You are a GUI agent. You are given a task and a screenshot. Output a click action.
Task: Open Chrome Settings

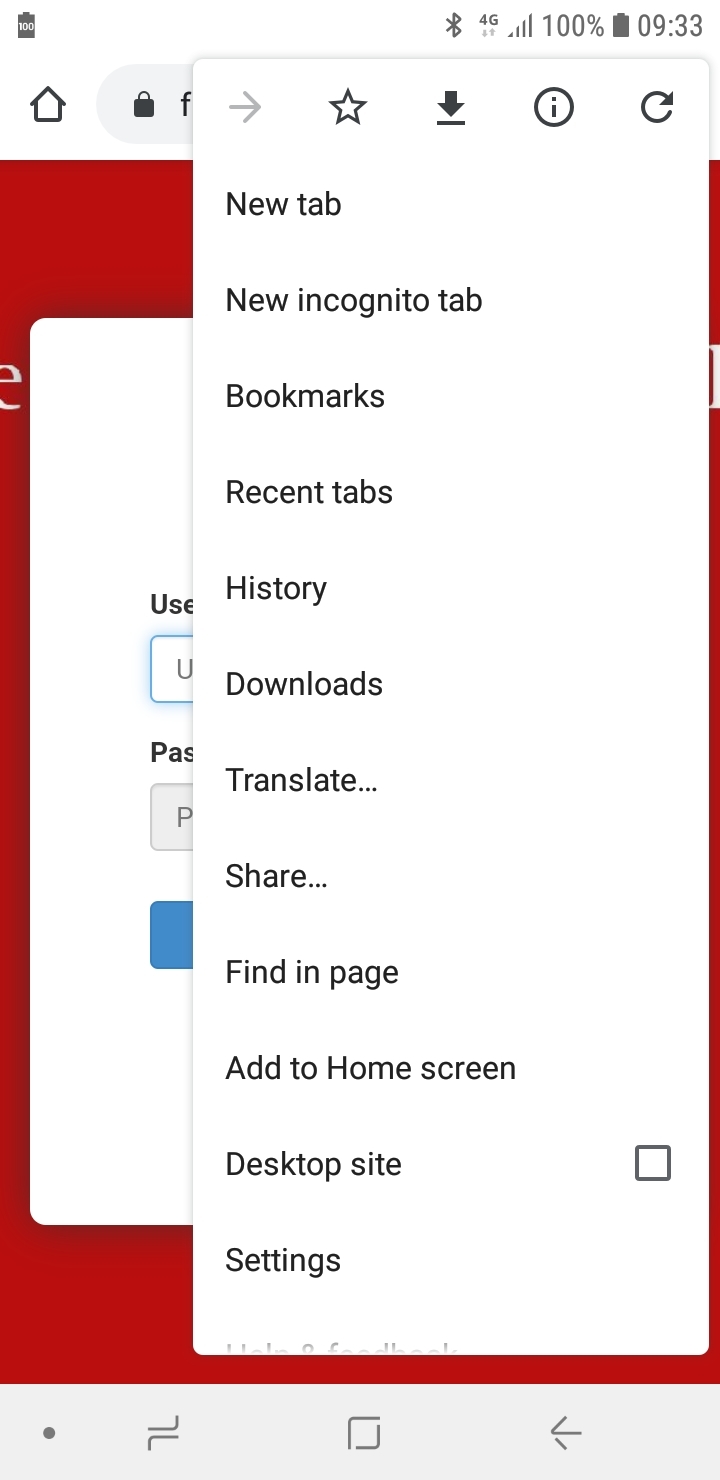tap(451, 1260)
